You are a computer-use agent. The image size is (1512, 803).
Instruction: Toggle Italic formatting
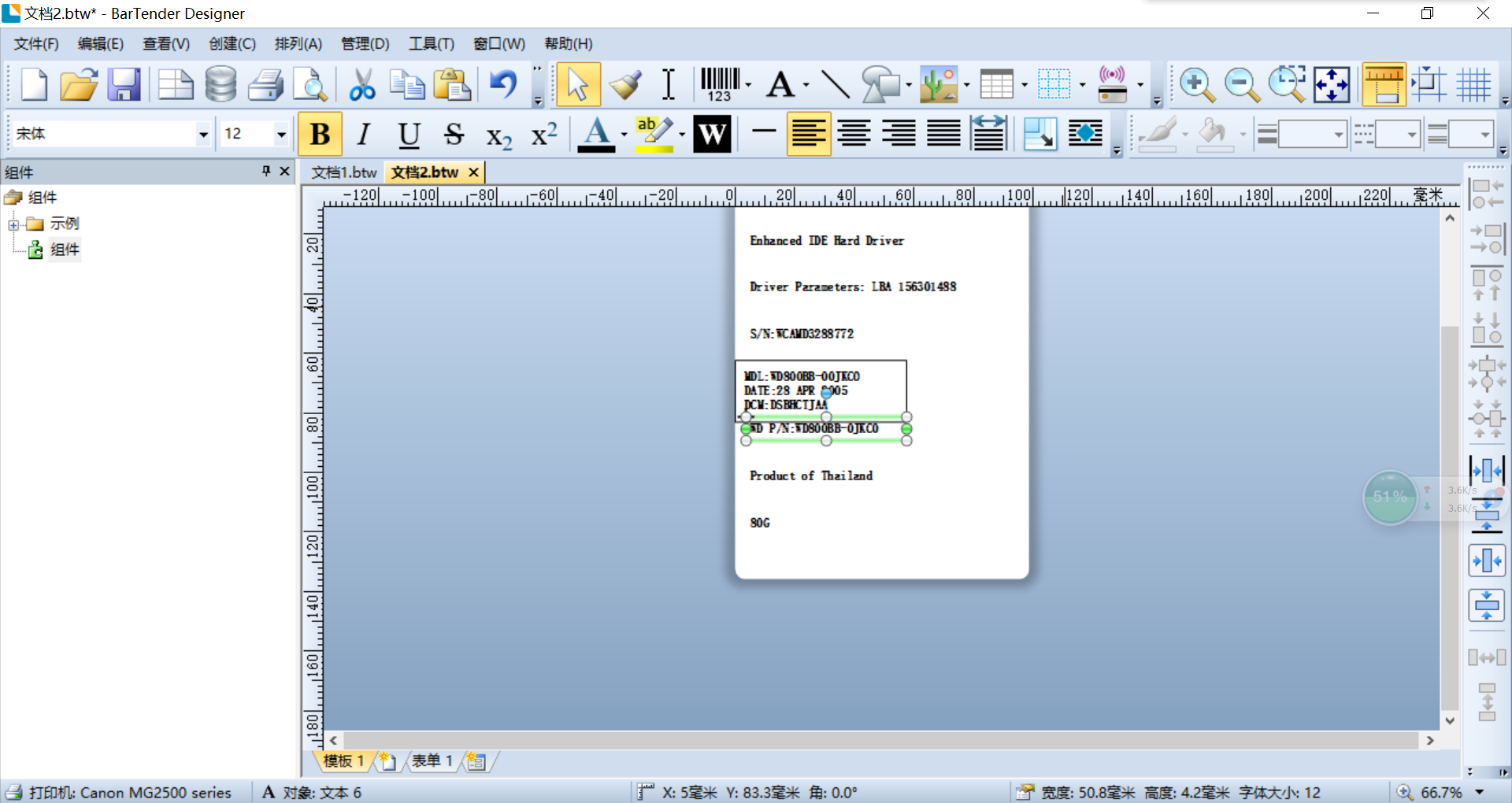point(363,135)
